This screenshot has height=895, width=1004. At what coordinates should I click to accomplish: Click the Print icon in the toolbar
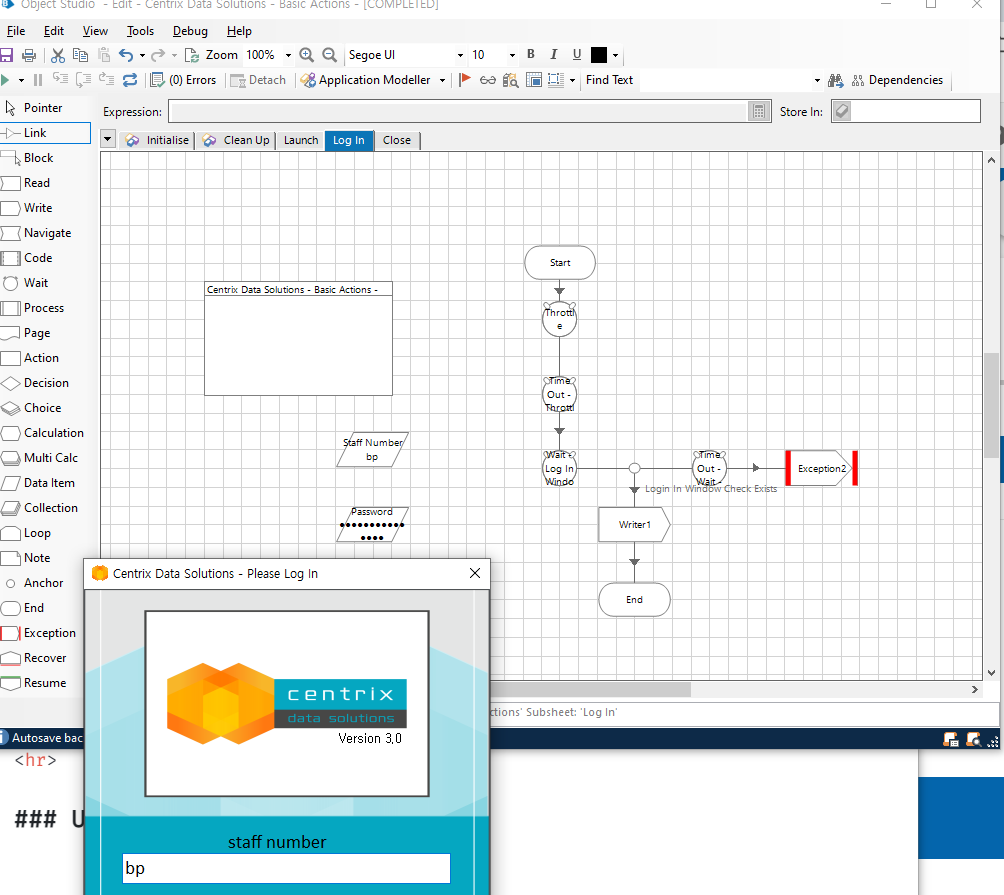29,55
